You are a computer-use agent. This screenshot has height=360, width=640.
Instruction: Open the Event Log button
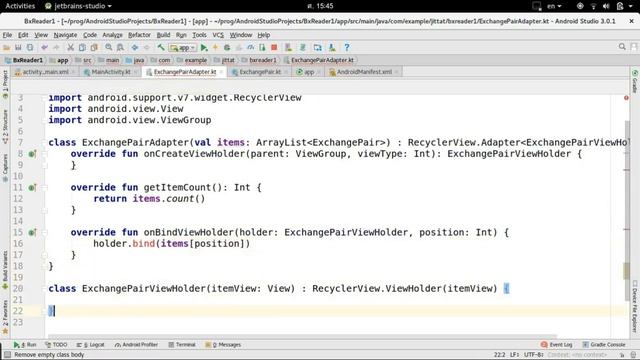click(x=557, y=345)
